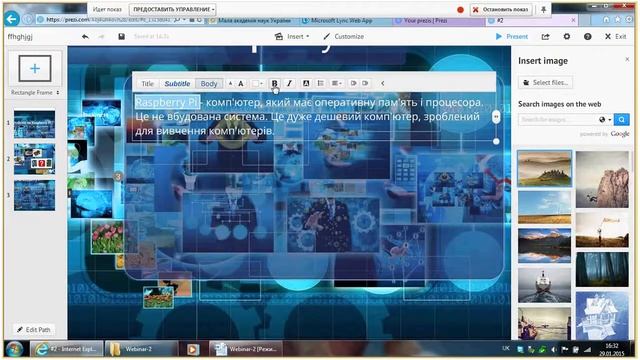Screen dimensions: 640x360
Task: Focus the image search field
Action: point(557,120)
